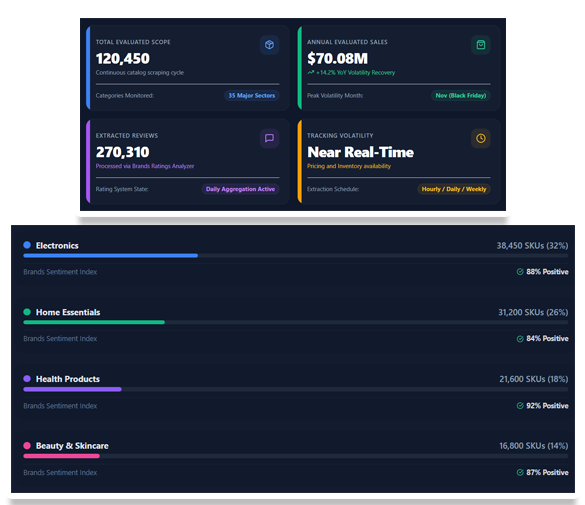Click the check icon next to 92% Positive
Image resolution: width=585 pixels, height=505 pixels.
tap(520, 405)
